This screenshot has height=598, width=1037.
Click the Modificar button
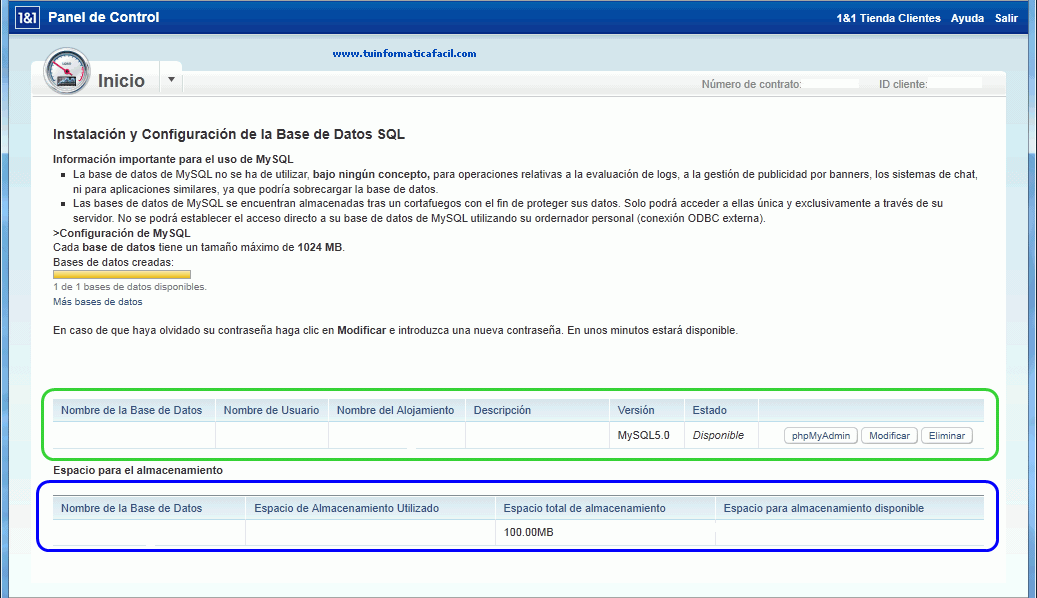890,435
